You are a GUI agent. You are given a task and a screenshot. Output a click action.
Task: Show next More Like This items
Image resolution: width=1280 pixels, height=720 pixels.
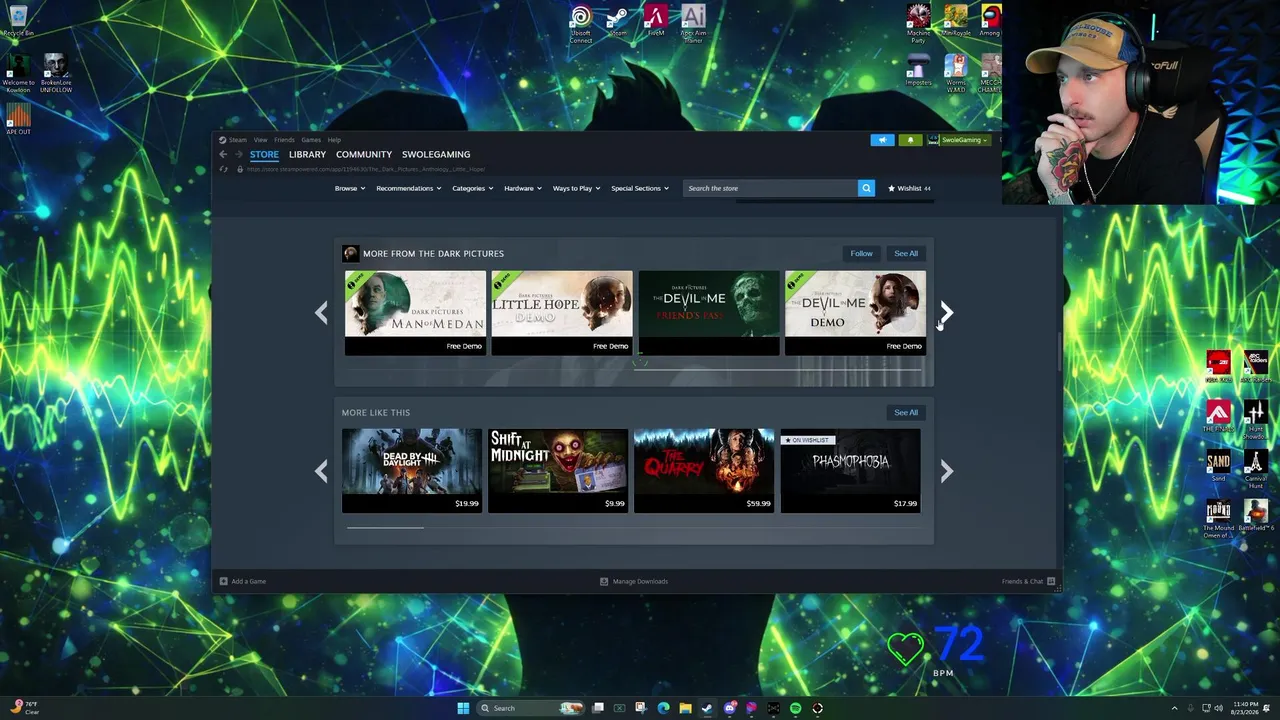(946, 471)
